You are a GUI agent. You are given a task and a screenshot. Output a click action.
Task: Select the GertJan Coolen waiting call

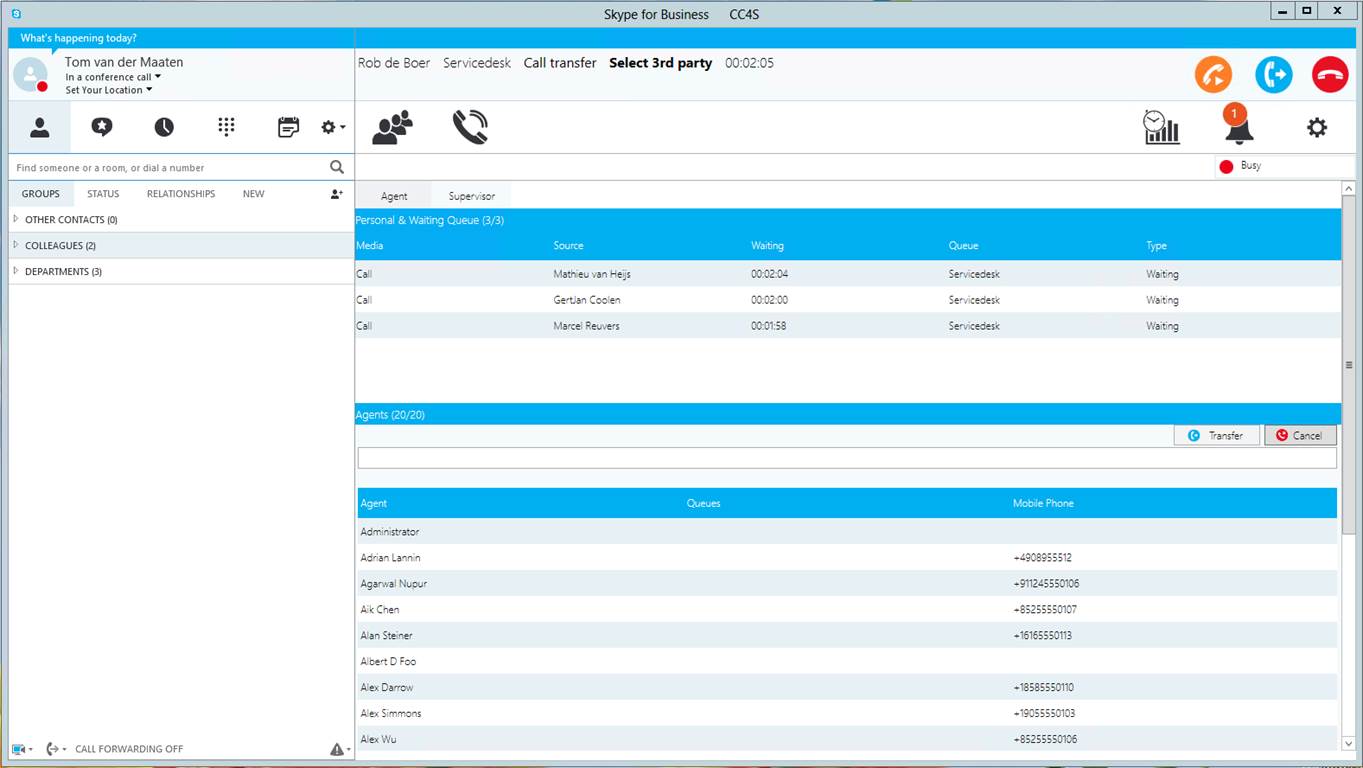848,300
